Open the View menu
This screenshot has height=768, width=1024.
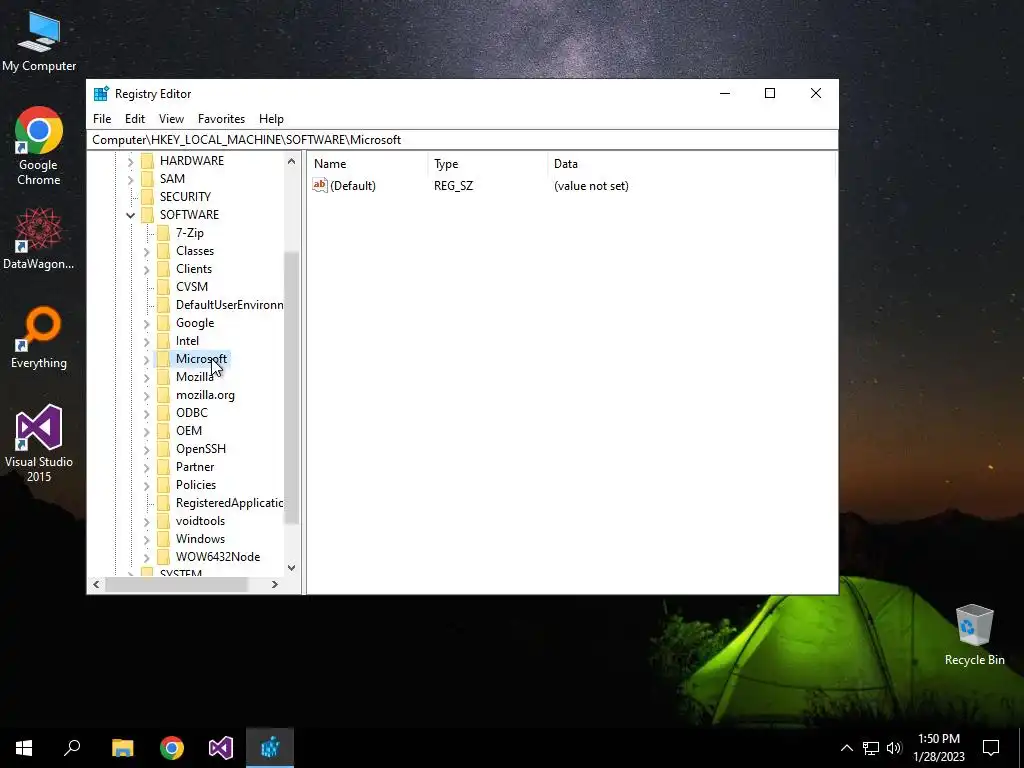click(171, 119)
